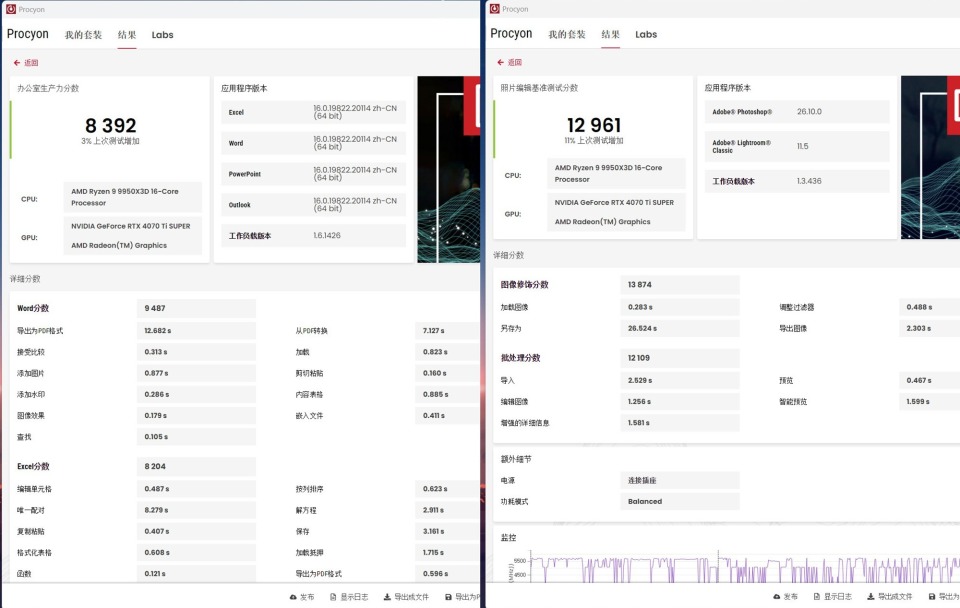This screenshot has width=960, height=608.
Task: Click the 发布 cloud icon in left window
Action: point(294,597)
